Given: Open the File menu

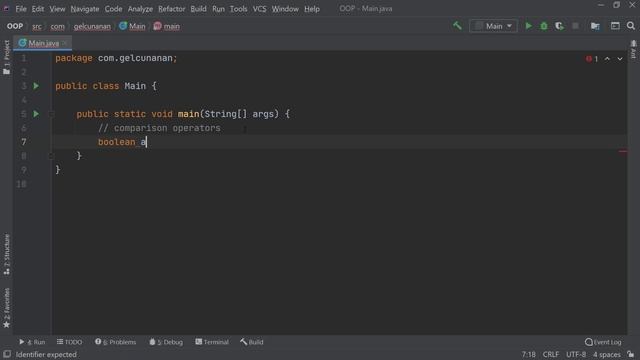Looking at the screenshot, I should click(21, 9).
